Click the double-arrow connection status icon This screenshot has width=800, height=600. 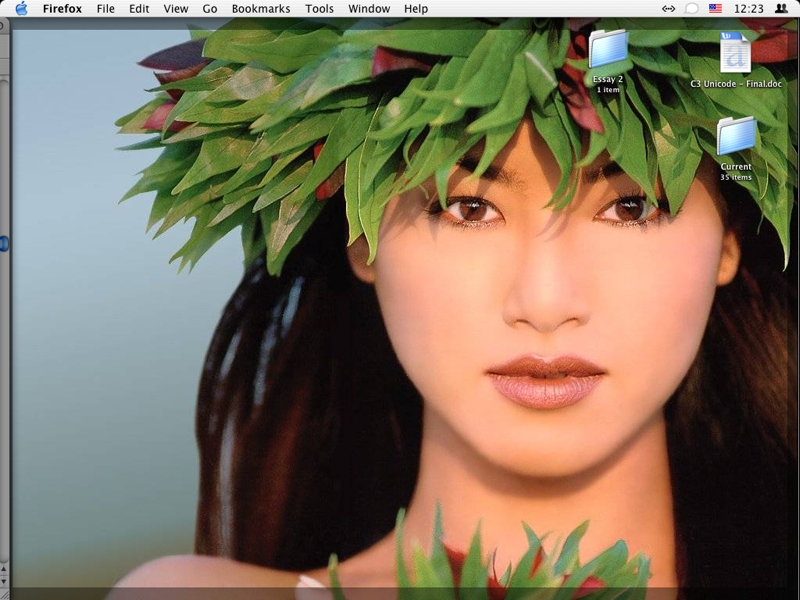(x=668, y=9)
